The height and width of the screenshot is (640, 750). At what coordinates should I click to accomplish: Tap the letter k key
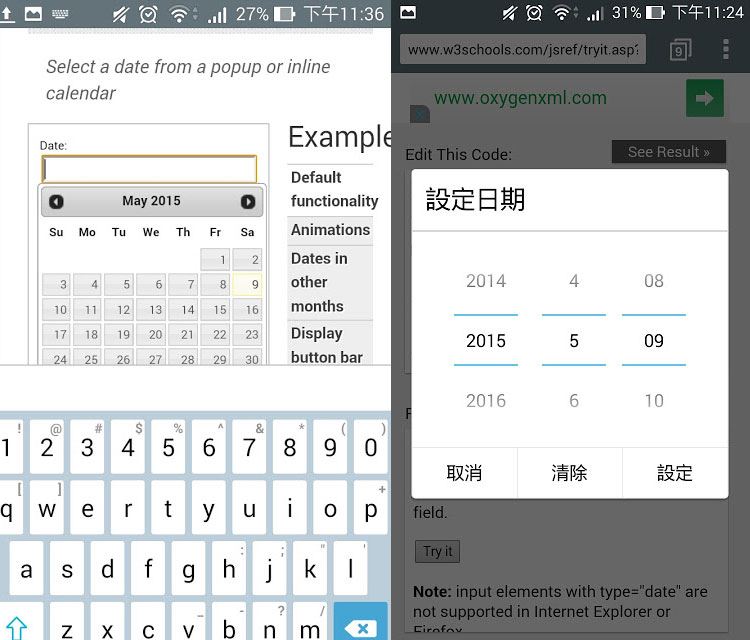coord(310,568)
